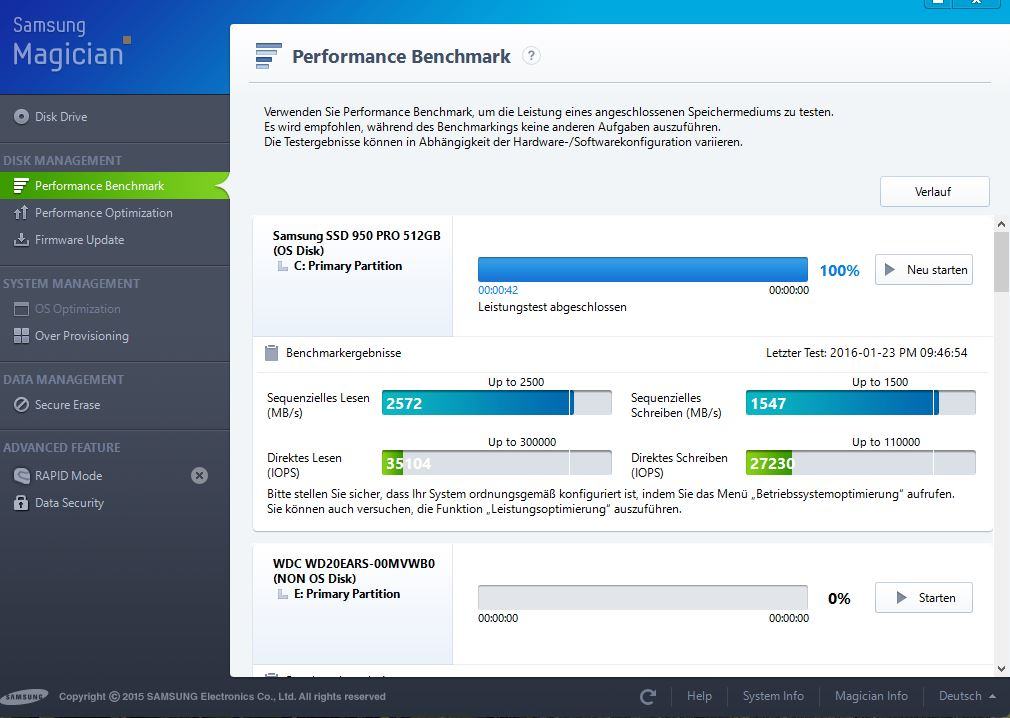Click the Direktes Schreiben result bar 27230
This screenshot has height=718, width=1010.
(x=861, y=462)
